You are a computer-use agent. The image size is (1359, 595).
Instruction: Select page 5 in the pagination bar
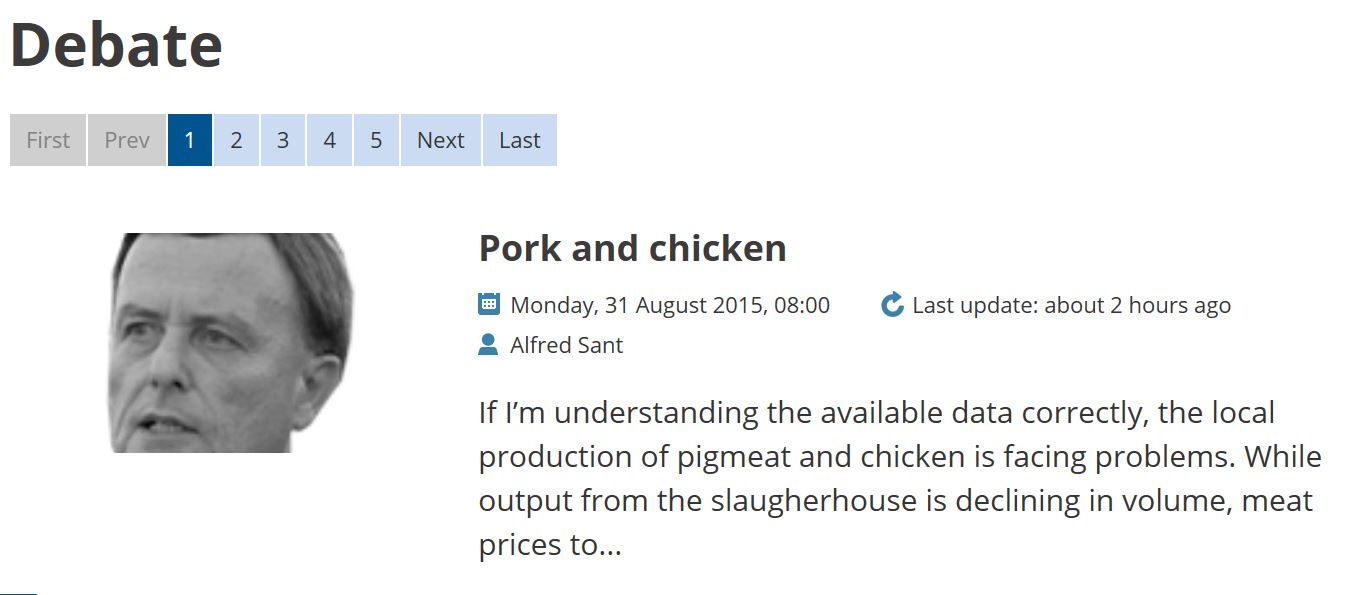(376, 140)
